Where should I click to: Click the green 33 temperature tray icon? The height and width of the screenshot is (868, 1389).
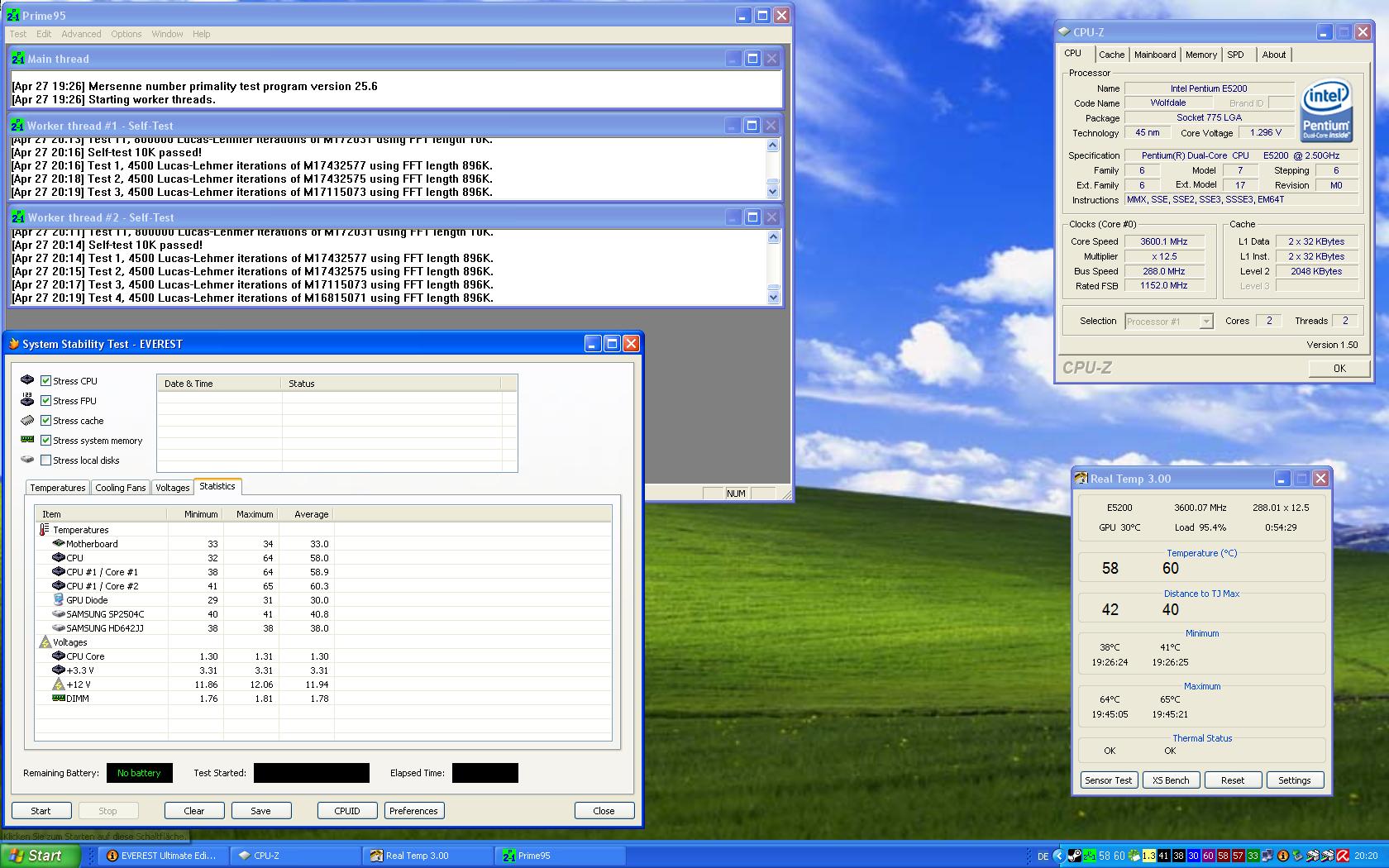pos(1253,856)
